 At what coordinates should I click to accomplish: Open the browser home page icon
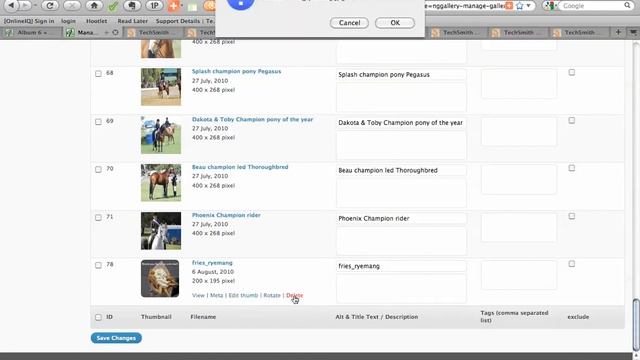click(x=94, y=5)
